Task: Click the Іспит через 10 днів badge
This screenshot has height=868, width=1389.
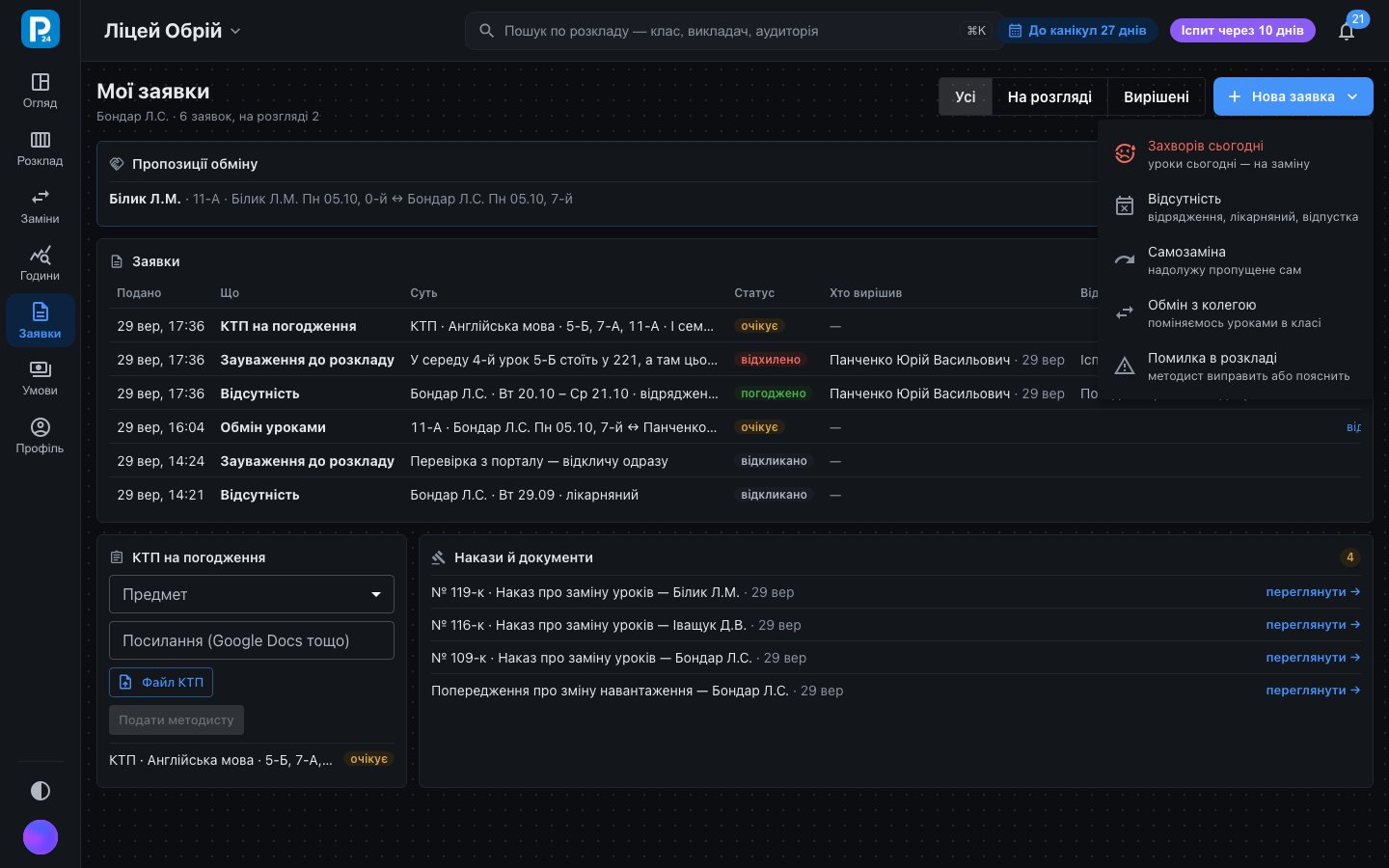Action: tap(1242, 31)
